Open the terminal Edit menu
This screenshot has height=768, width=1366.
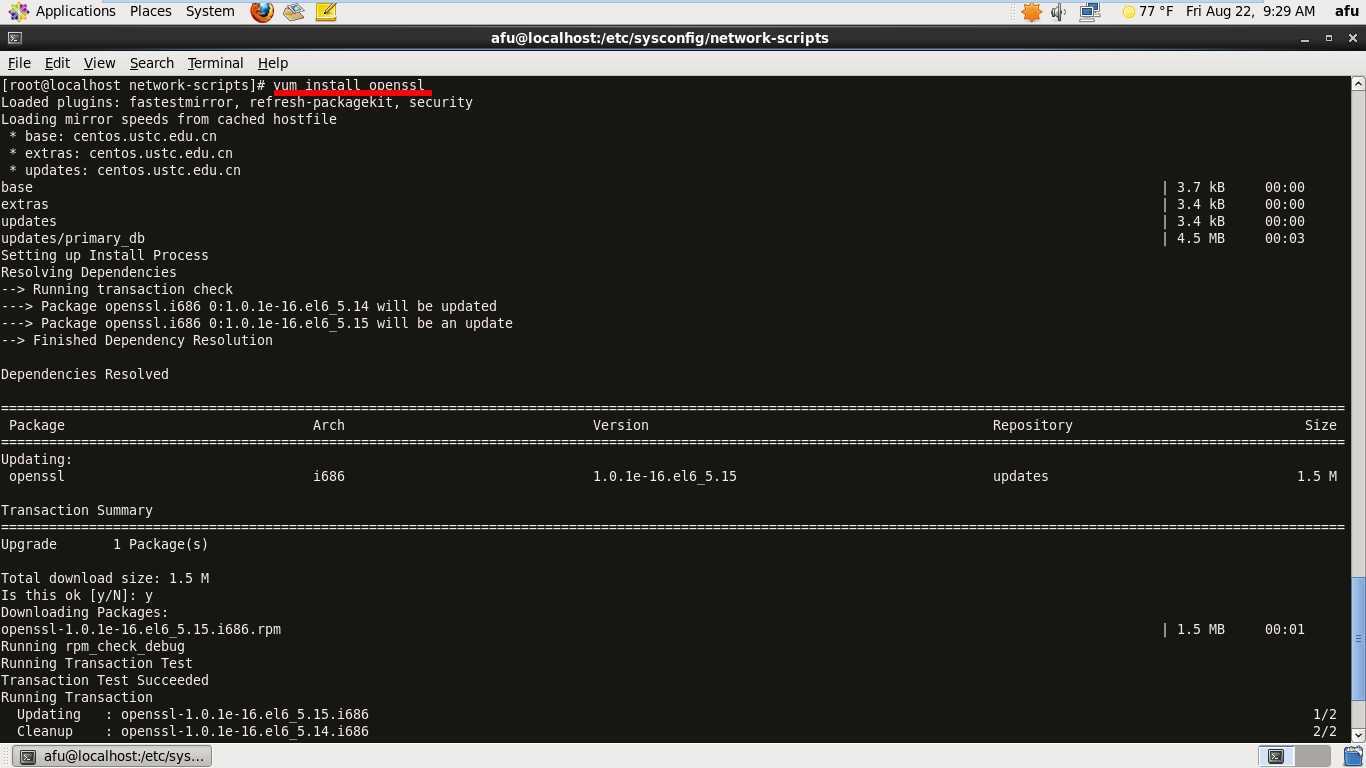pyautogui.click(x=57, y=63)
